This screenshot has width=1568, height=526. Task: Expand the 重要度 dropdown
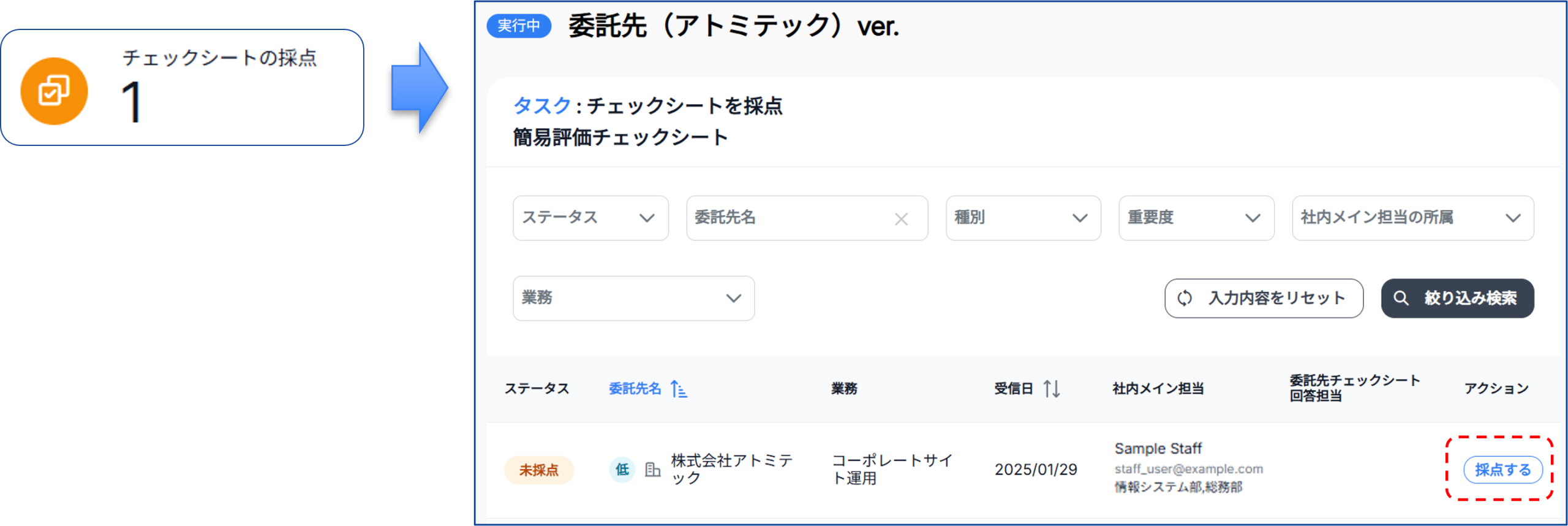point(1196,218)
